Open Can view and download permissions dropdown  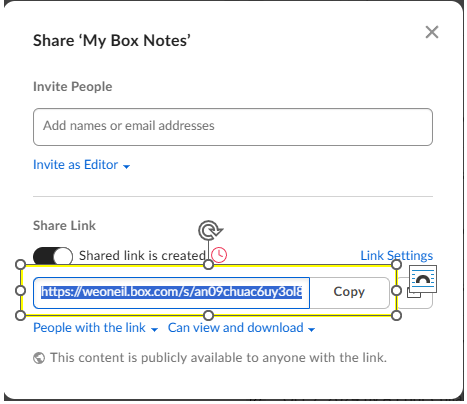click(241, 328)
